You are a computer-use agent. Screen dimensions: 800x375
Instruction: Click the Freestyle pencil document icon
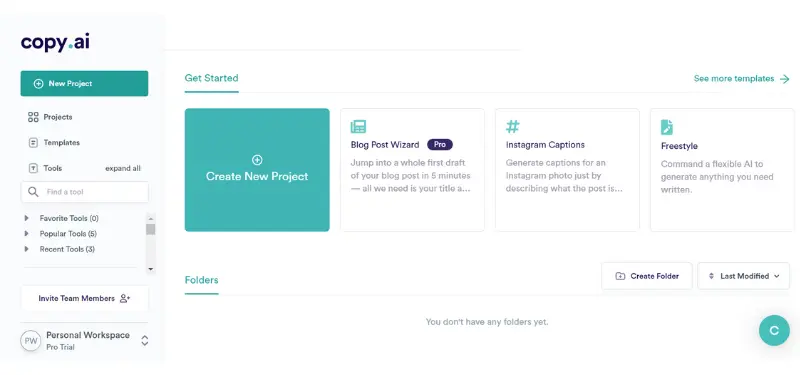[667, 127]
